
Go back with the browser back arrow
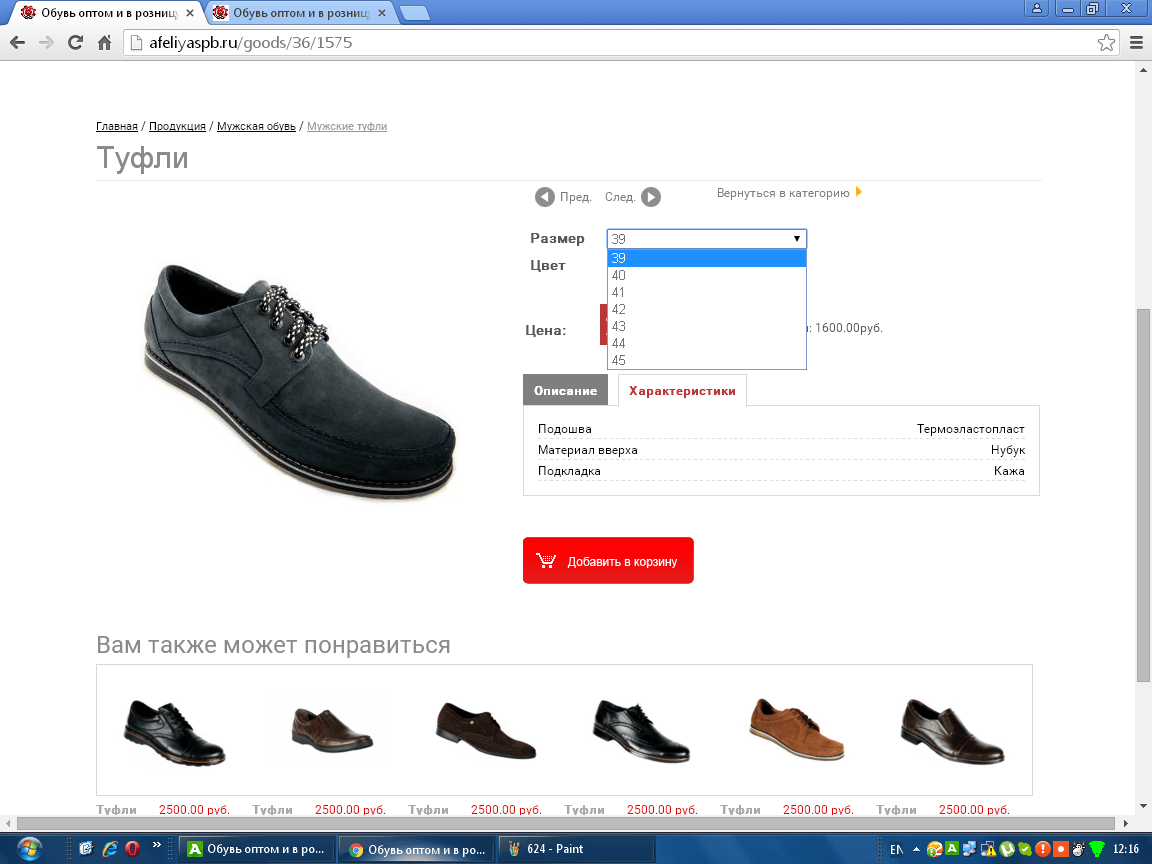(18, 43)
